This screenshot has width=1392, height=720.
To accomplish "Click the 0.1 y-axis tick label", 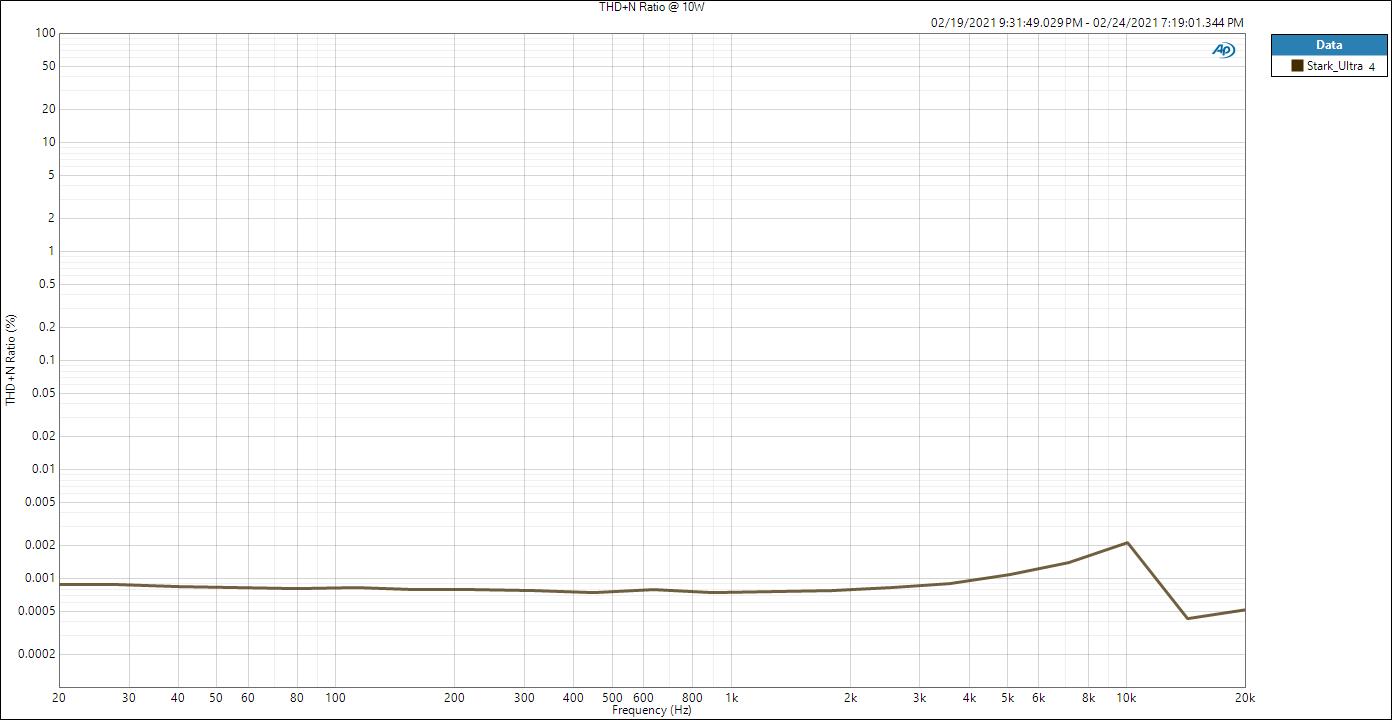I will coord(46,360).
